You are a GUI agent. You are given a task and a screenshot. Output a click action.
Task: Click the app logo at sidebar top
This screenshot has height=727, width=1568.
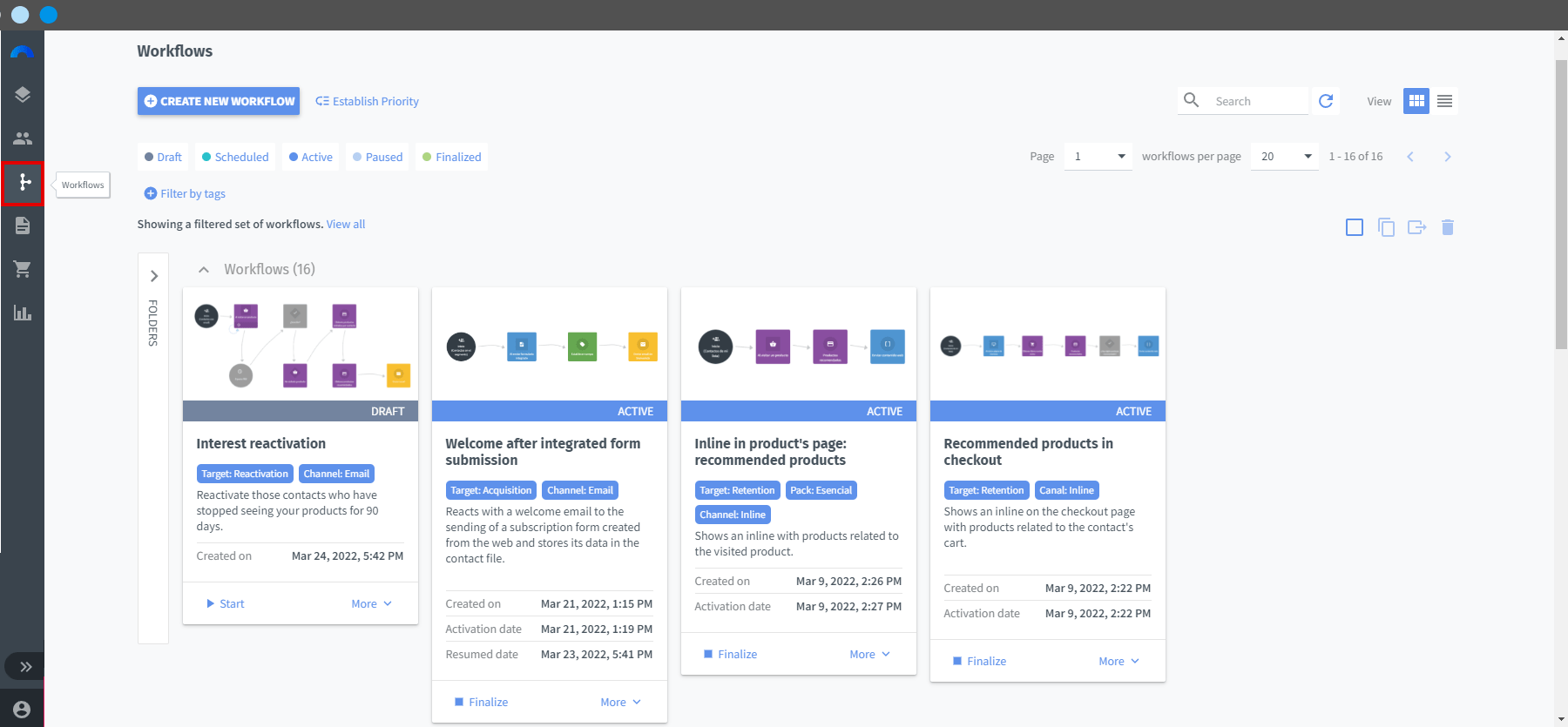[x=23, y=52]
